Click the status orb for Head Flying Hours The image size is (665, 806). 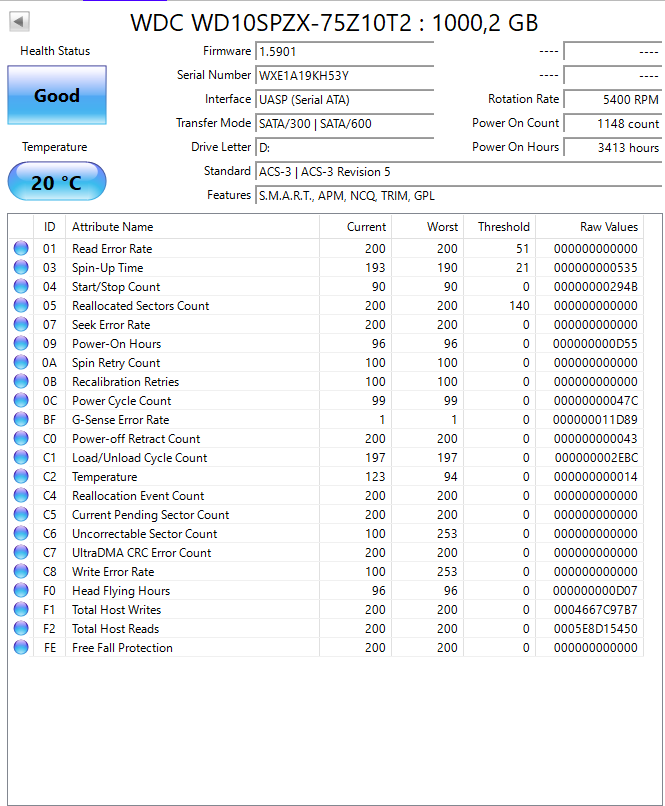pos(21,591)
